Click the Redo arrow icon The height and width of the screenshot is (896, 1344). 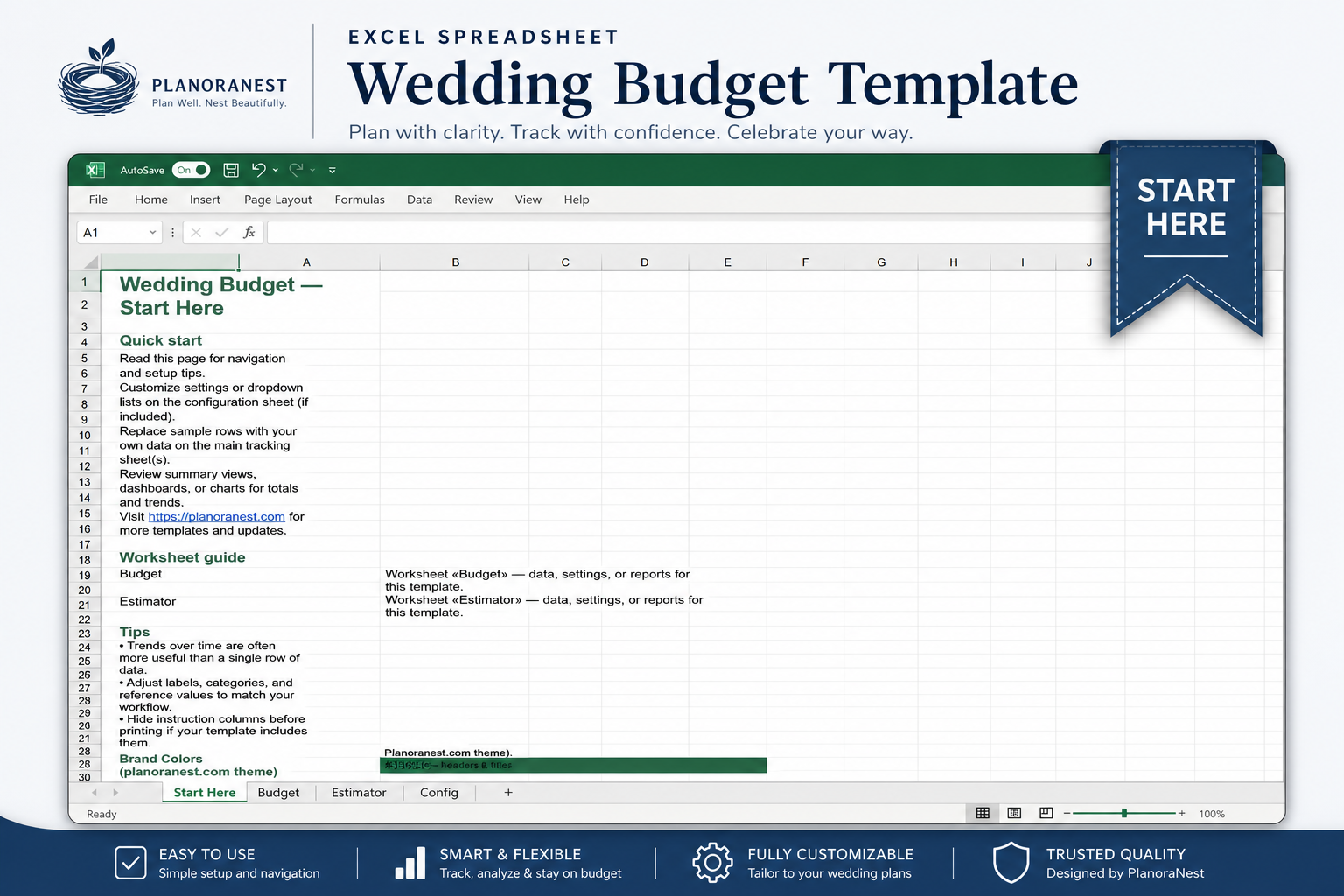pos(296,170)
